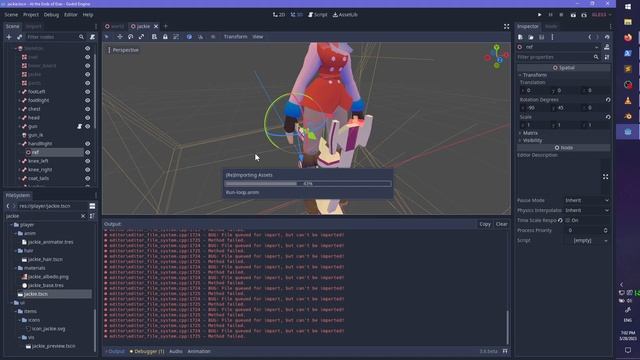Open Perspective view menu in viewport
Viewport: 640px width, 360px height.
pos(123,50)
